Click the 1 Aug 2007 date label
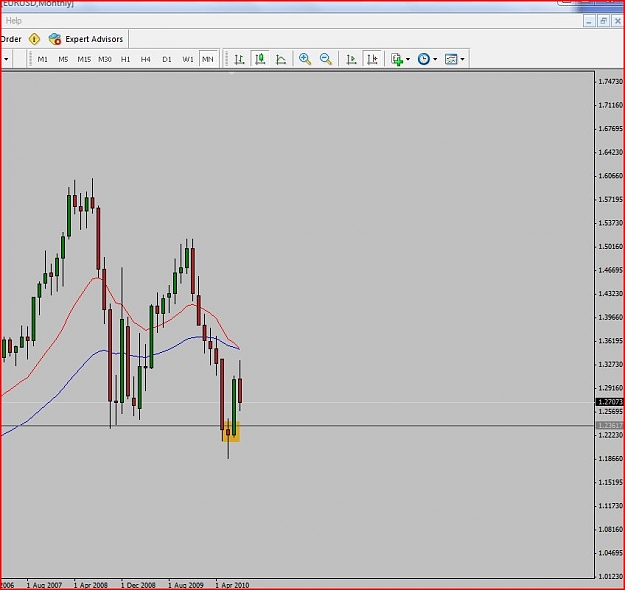Screen dimensions: 625x590 44,585
